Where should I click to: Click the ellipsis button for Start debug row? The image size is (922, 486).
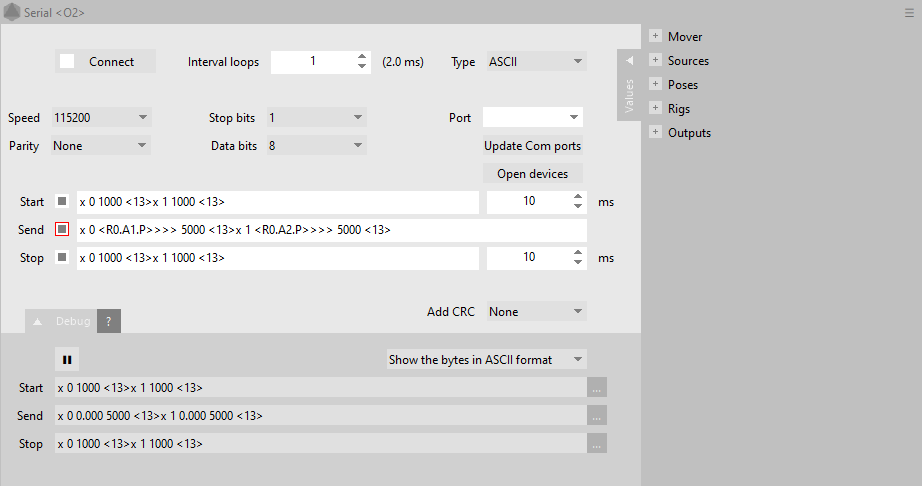coord(597,388)
